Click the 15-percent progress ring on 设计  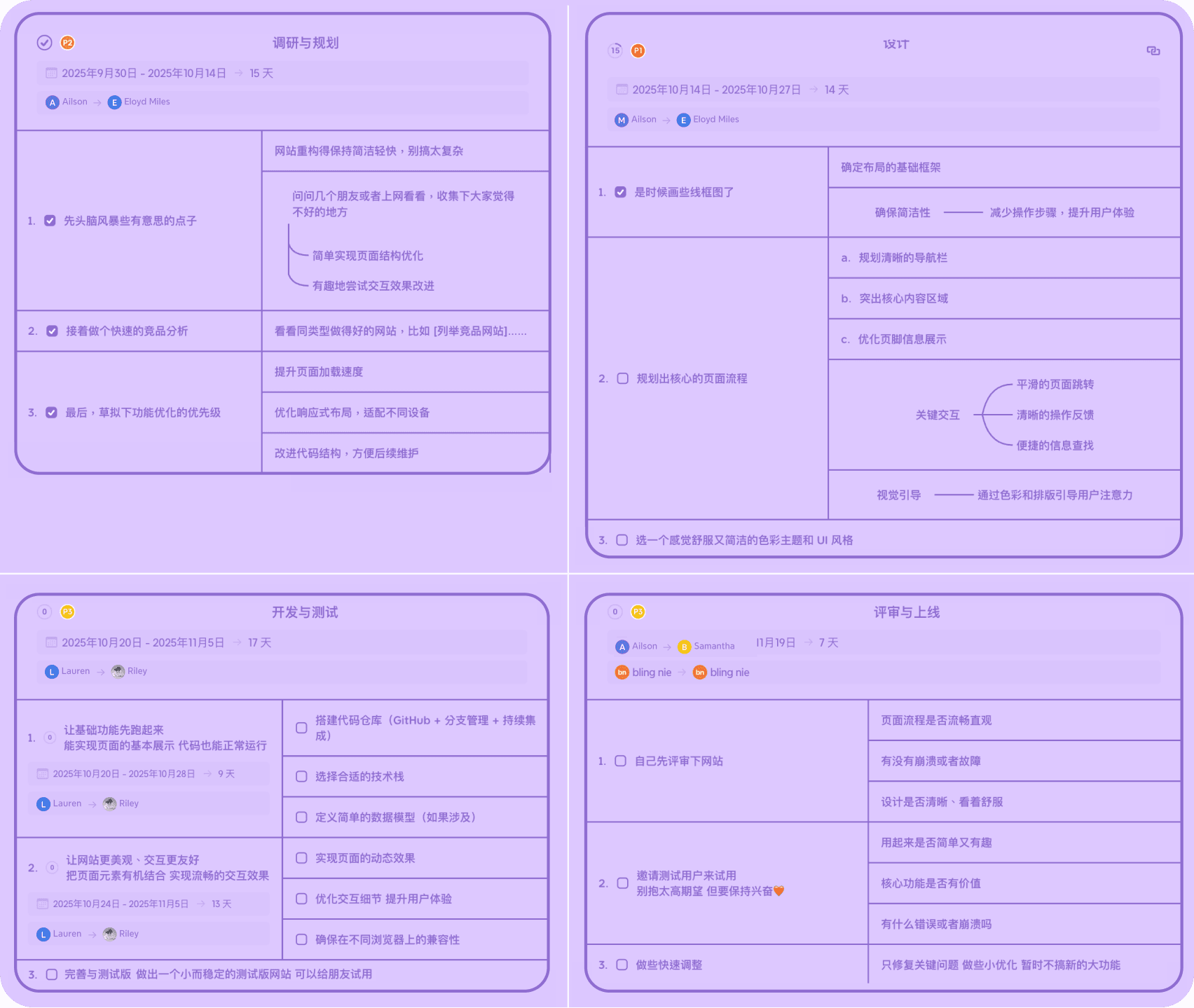[614, 50]
